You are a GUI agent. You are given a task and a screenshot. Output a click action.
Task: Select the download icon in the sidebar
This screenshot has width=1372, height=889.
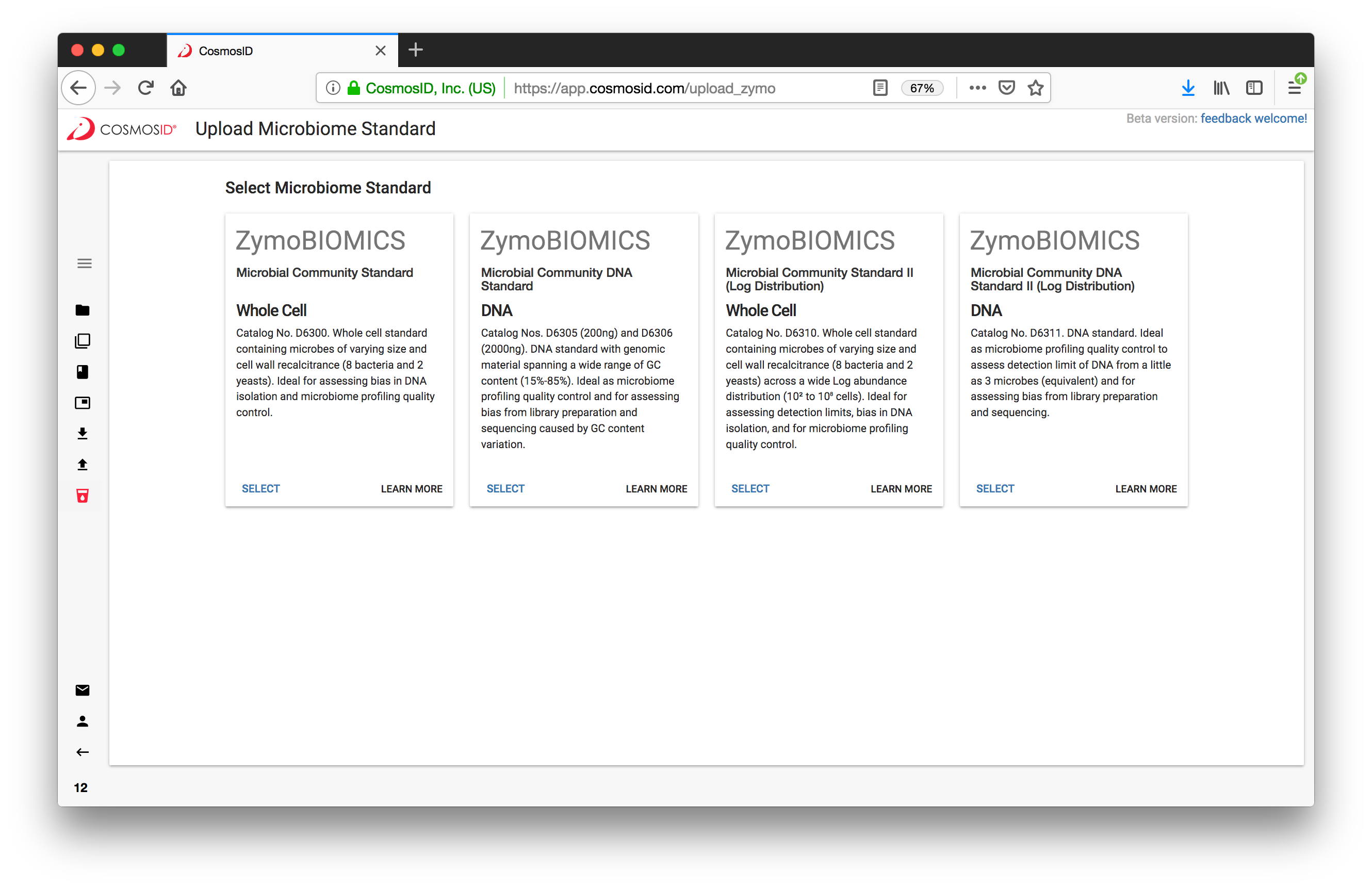pos(83,433)
